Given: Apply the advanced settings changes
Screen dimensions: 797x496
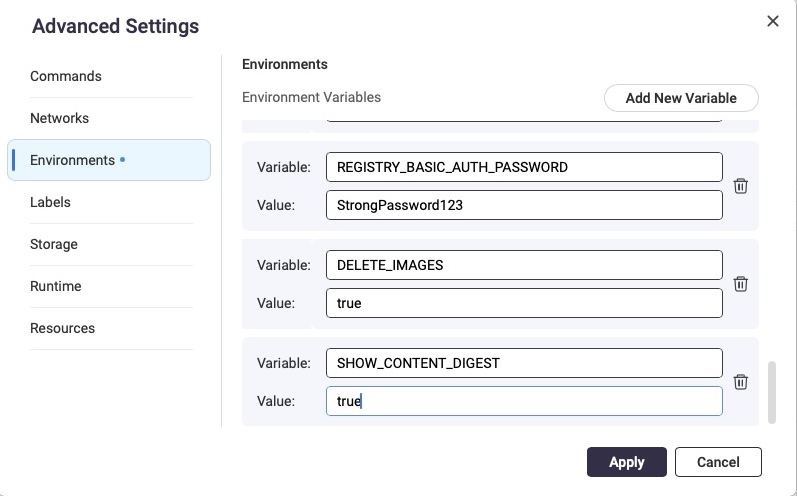Looking at the screenshot, I should click(626, 462).
